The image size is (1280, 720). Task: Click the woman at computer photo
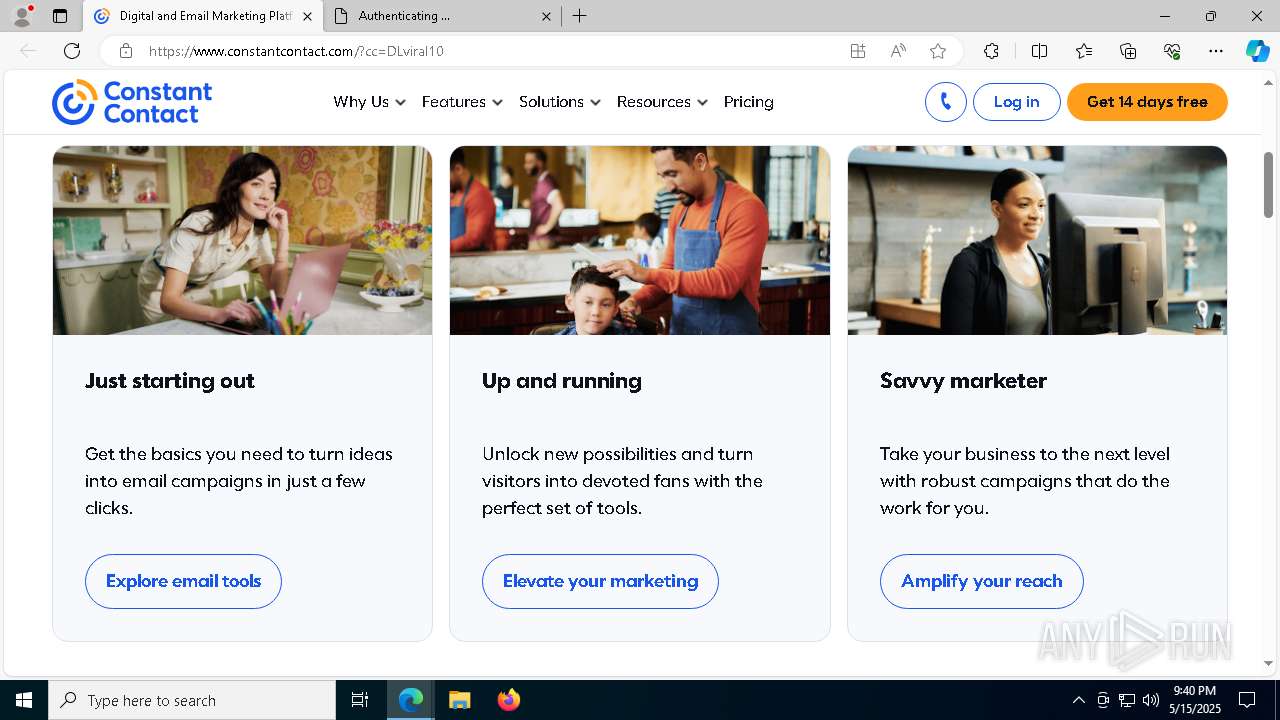pyautogui.click(x=1037, y=240)
